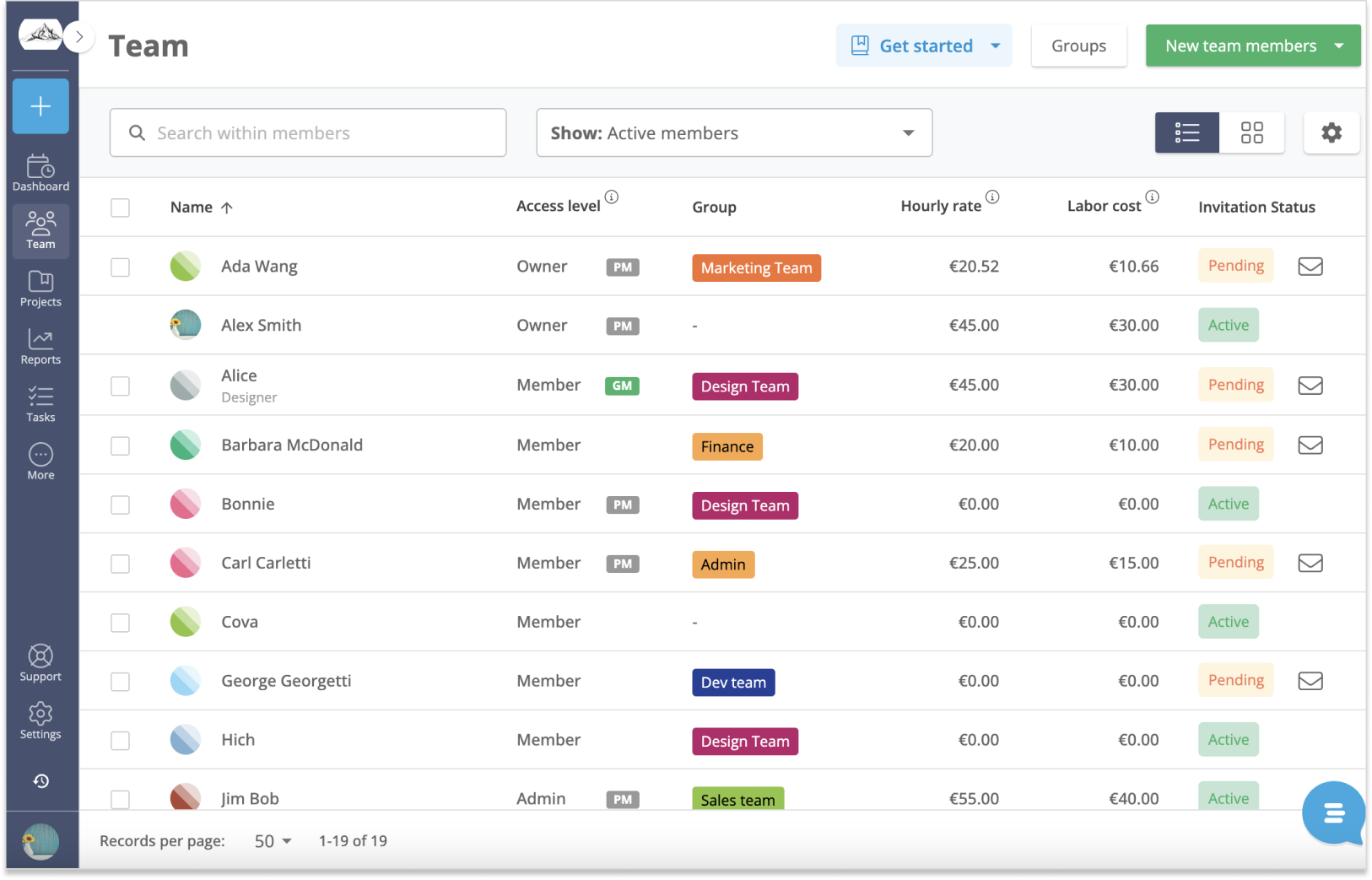
Task: Click the Get started button
Action: pos(924,46)
